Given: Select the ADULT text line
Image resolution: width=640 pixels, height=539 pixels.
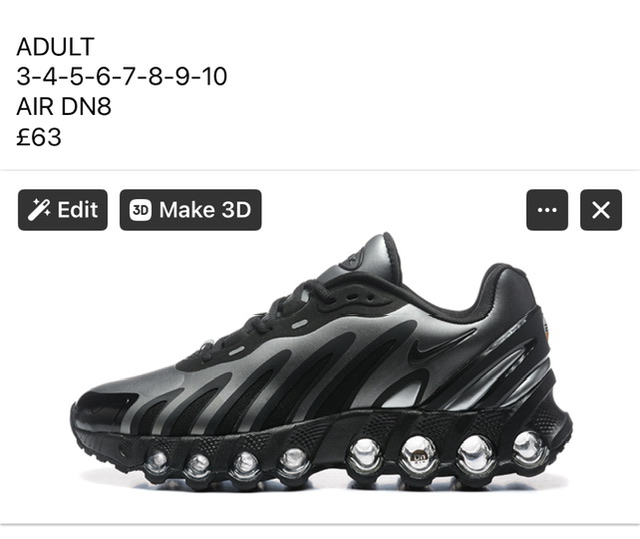Looking at the screenshot, I should pyautogui.click(x=56, y=47).
